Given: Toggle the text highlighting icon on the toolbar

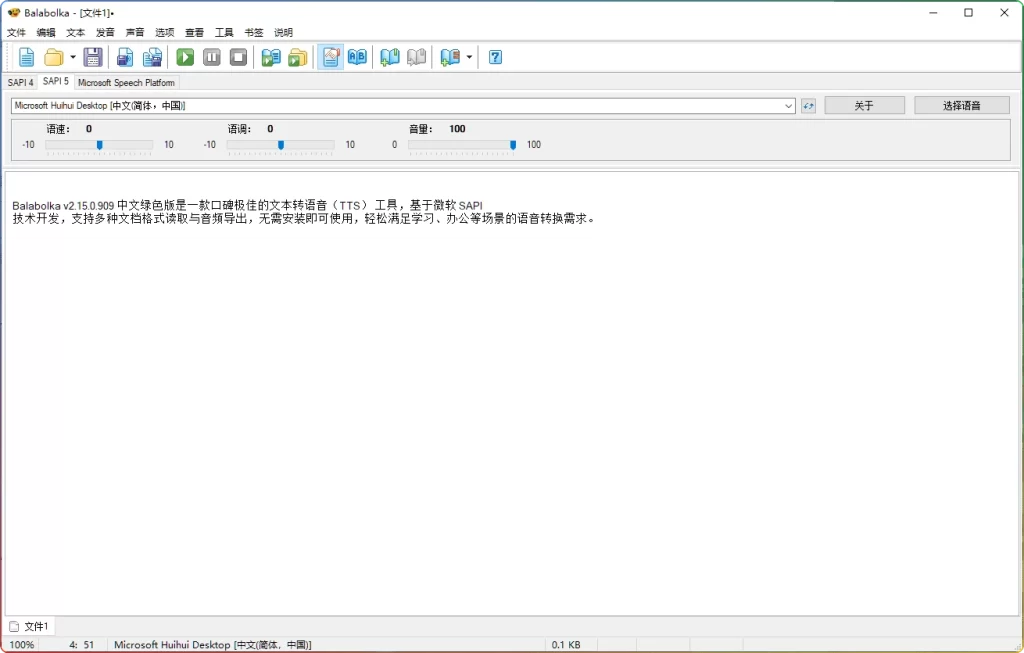Looking at the screenshot, I should [330, 57].
